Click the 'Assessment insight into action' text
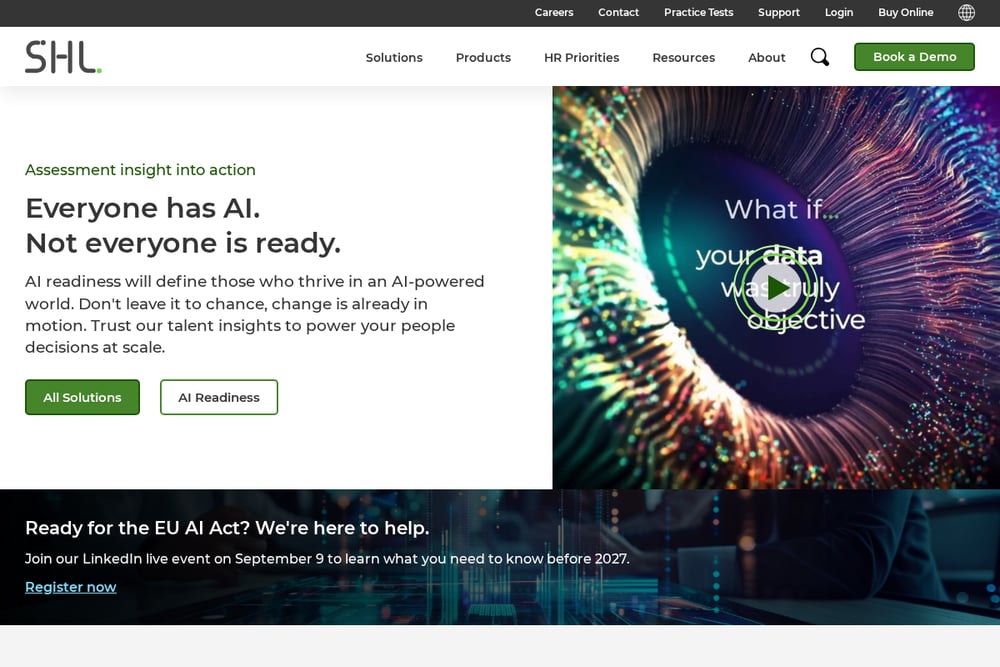1000x667 pixels. (x=140, y=170)
